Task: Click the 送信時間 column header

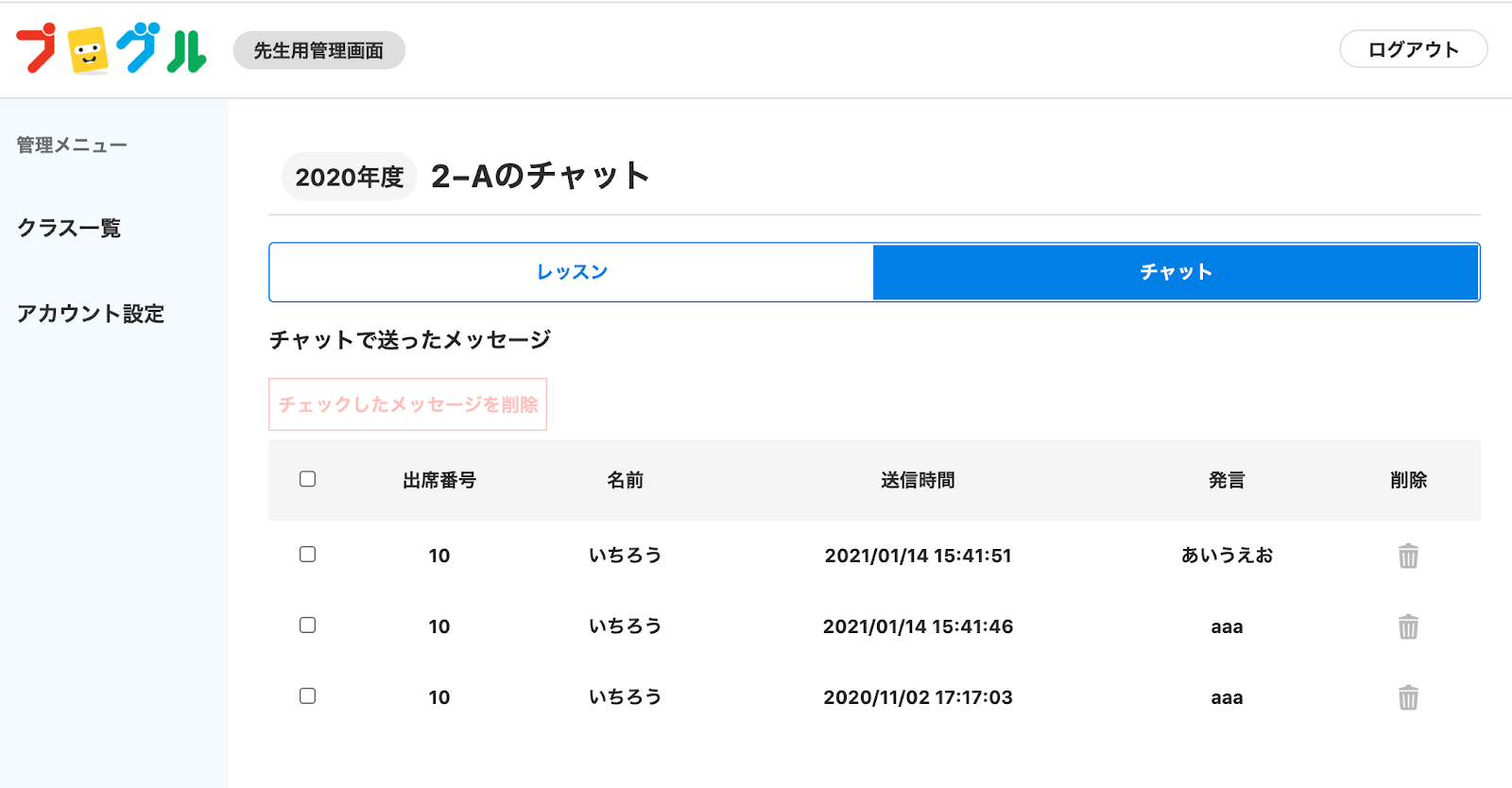Action: pyautogui.click(x=918, y=480)
